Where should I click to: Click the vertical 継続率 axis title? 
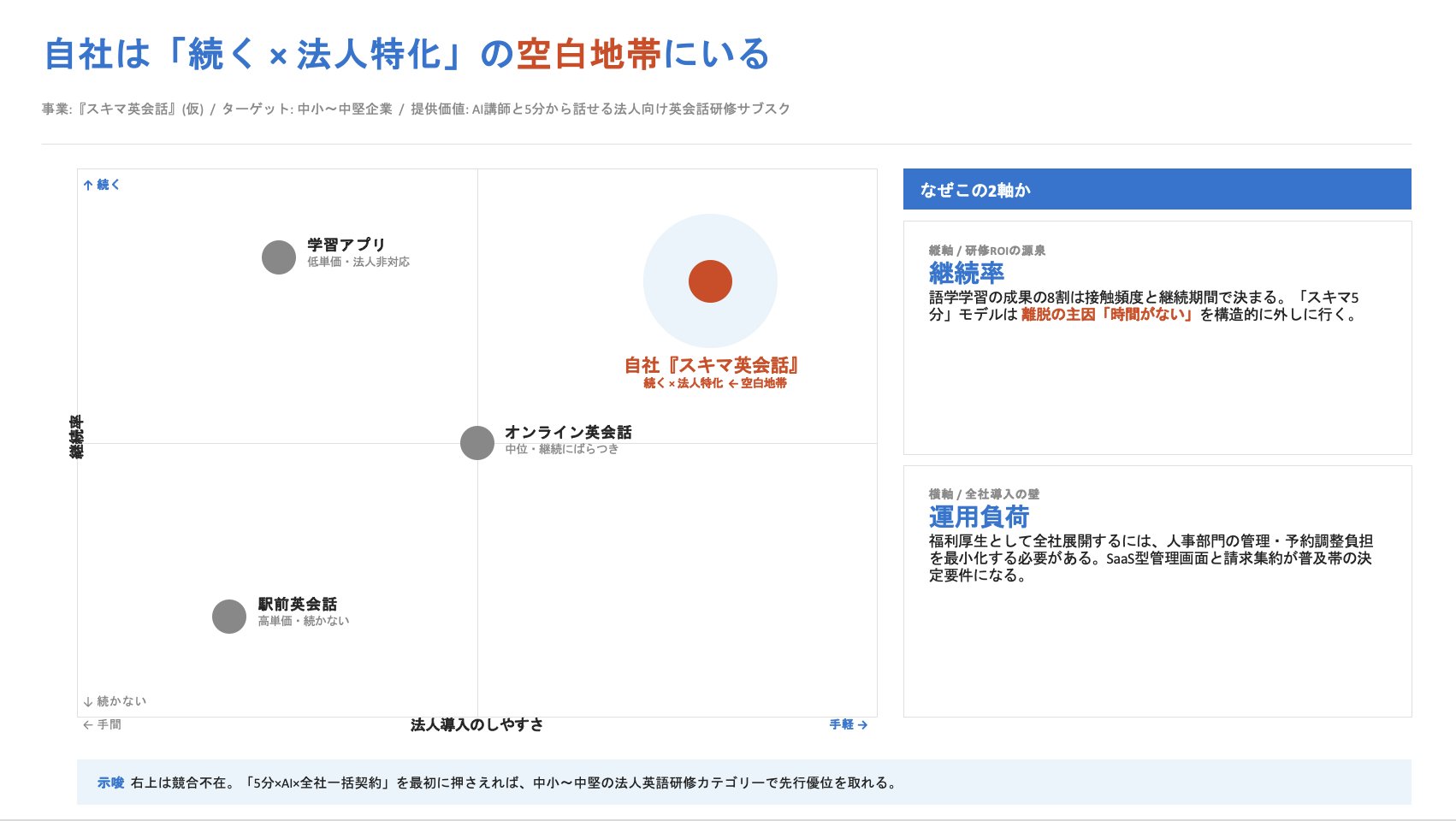(76, 436)
